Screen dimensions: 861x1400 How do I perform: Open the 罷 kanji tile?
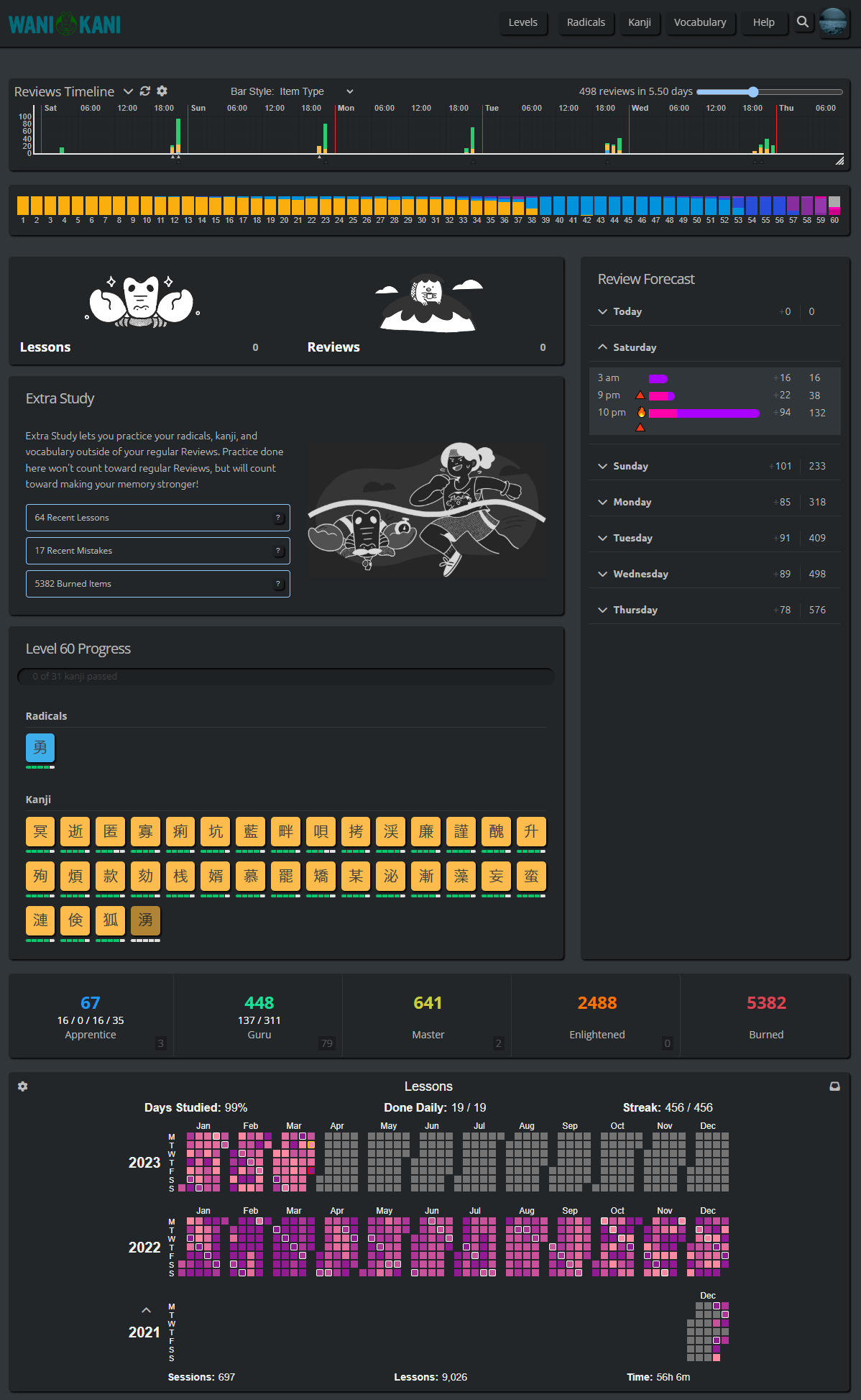(x=286, y=877)
